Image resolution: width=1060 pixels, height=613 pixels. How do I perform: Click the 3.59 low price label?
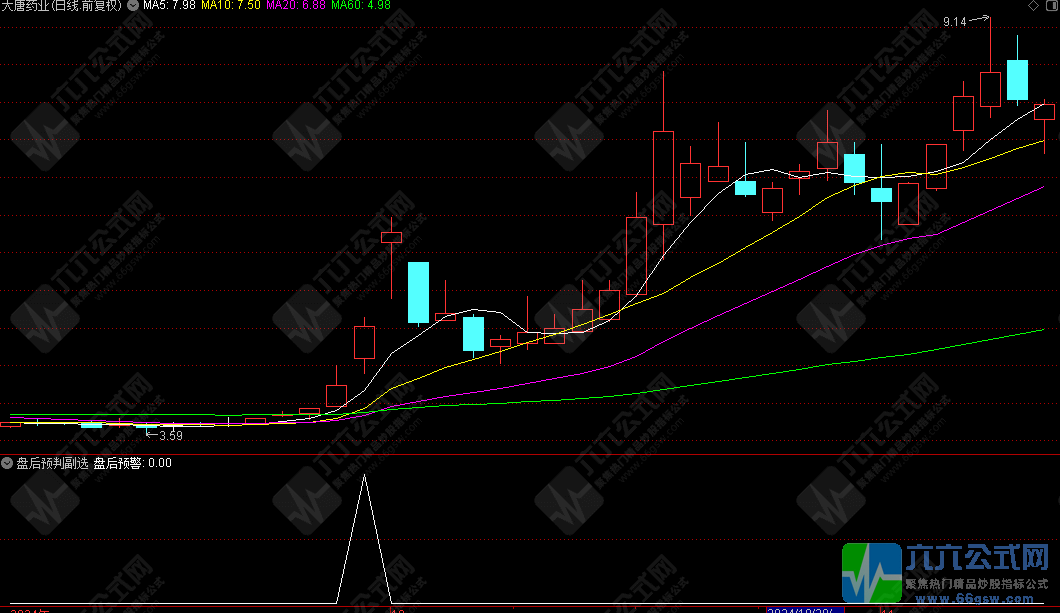(x=171, y=436)
